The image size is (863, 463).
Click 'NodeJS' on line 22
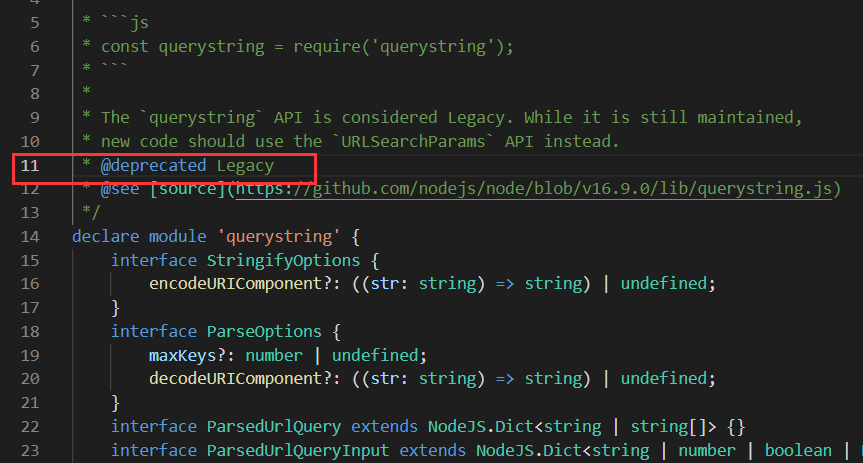tap(457, 426)
